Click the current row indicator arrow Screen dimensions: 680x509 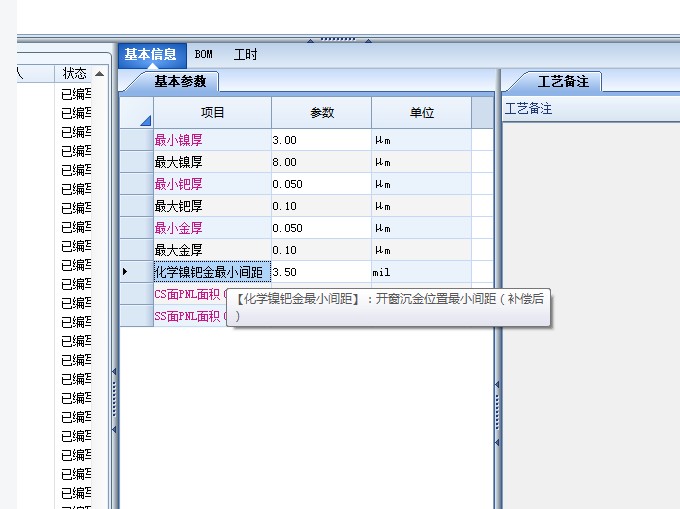click(125, 272)
